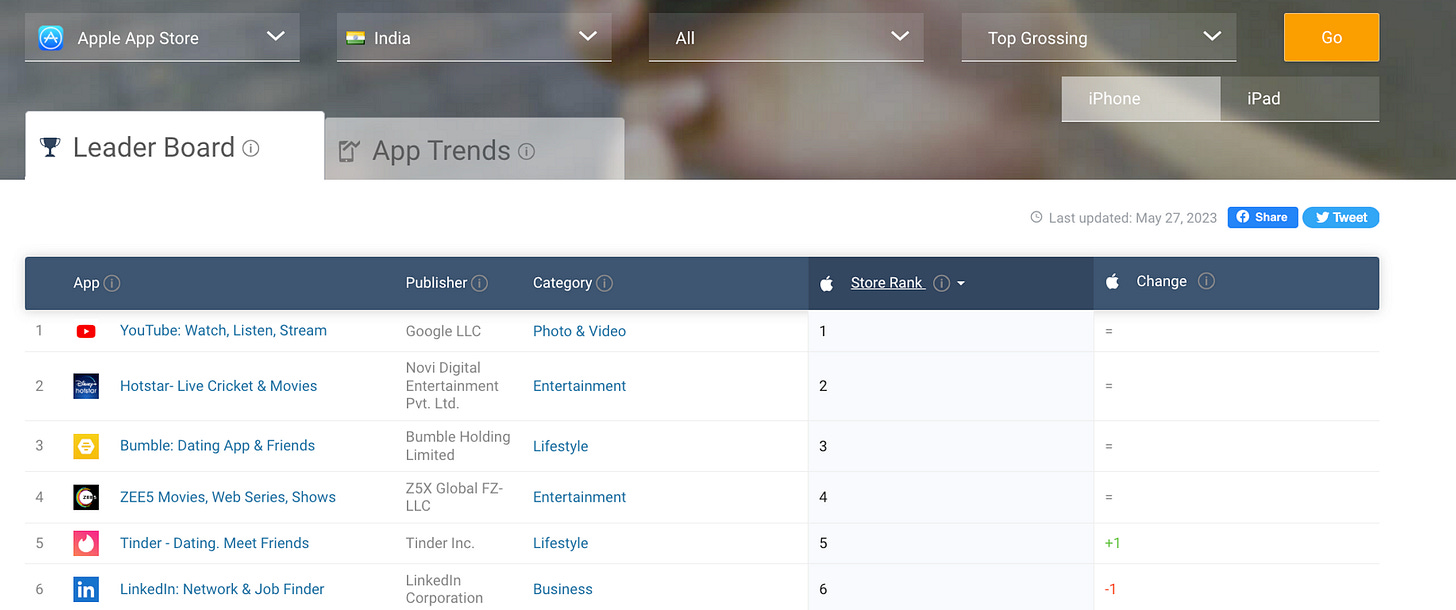
Task: Switch to iPhone device view
Action: pyautogui.click(x=1141, y=98)
